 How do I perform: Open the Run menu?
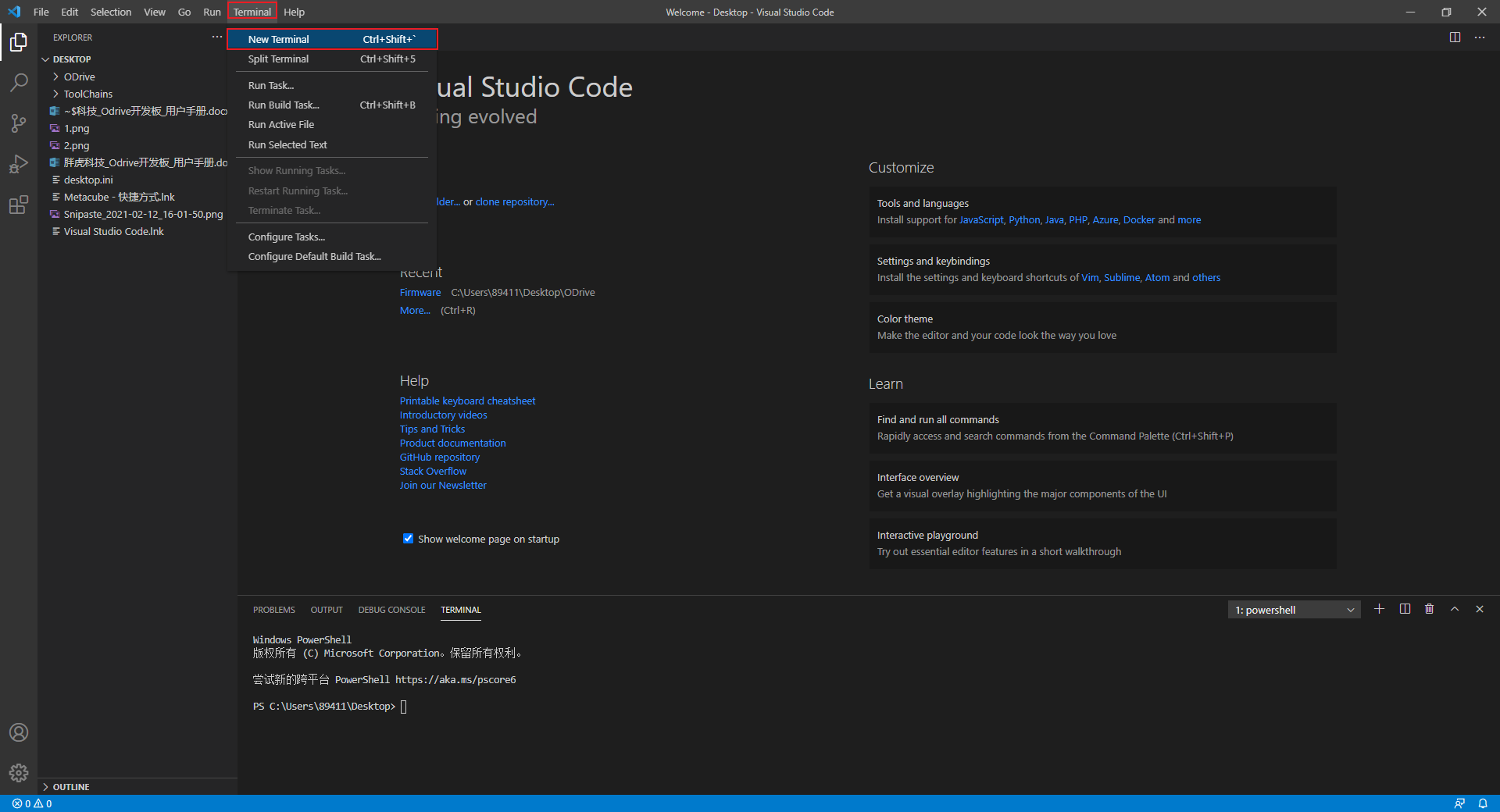click(212, 12)
